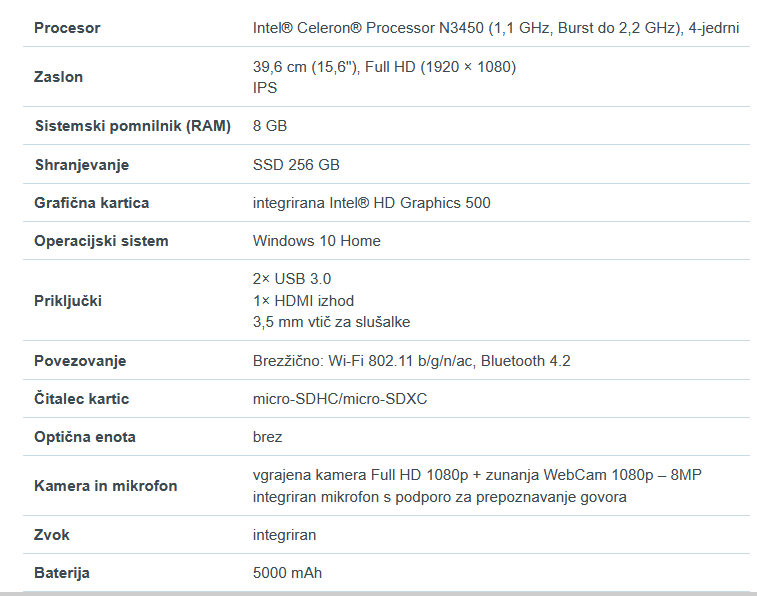Click the Windows 10 Home value
The image size is (757, 596).
pyautogui.click(x=317, y=241)
